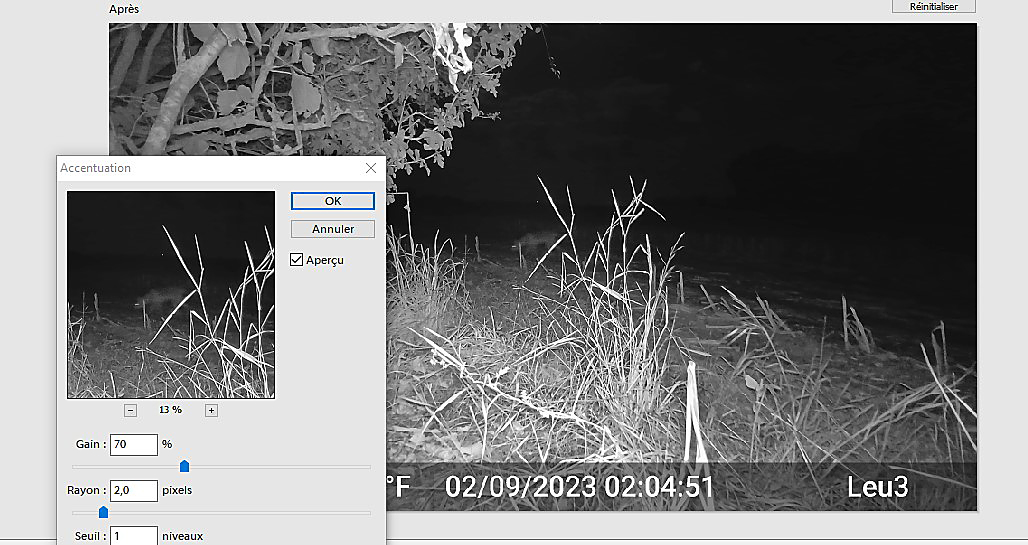Click the preview thumbnail inside Accentuation dialog

(x=170, y=295)
